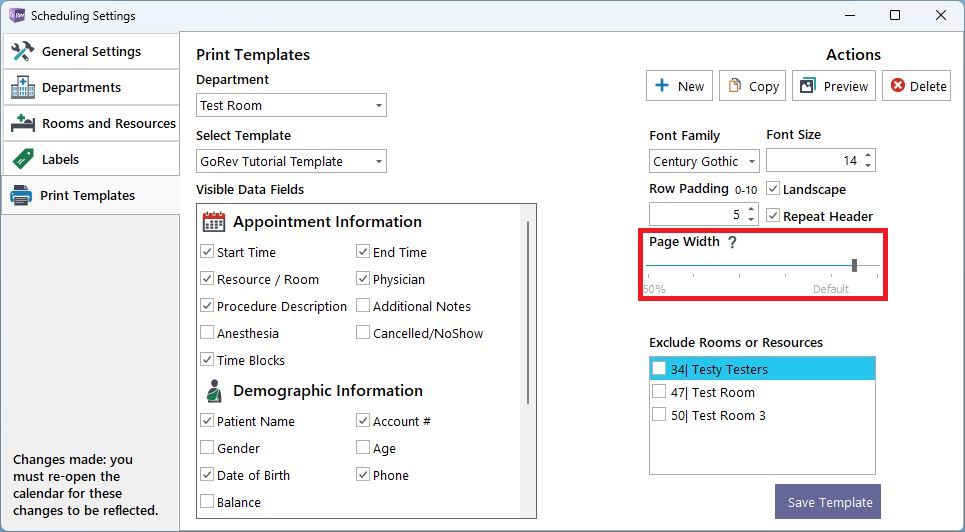965x532 pixels.
Task: Toggle the Repeat Header option
Action: [773, 216]
